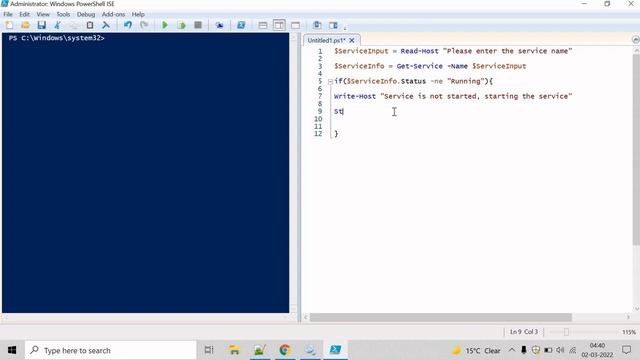Click the Type here to search box
The image size is (640, 360).
(x=111, y=350)
